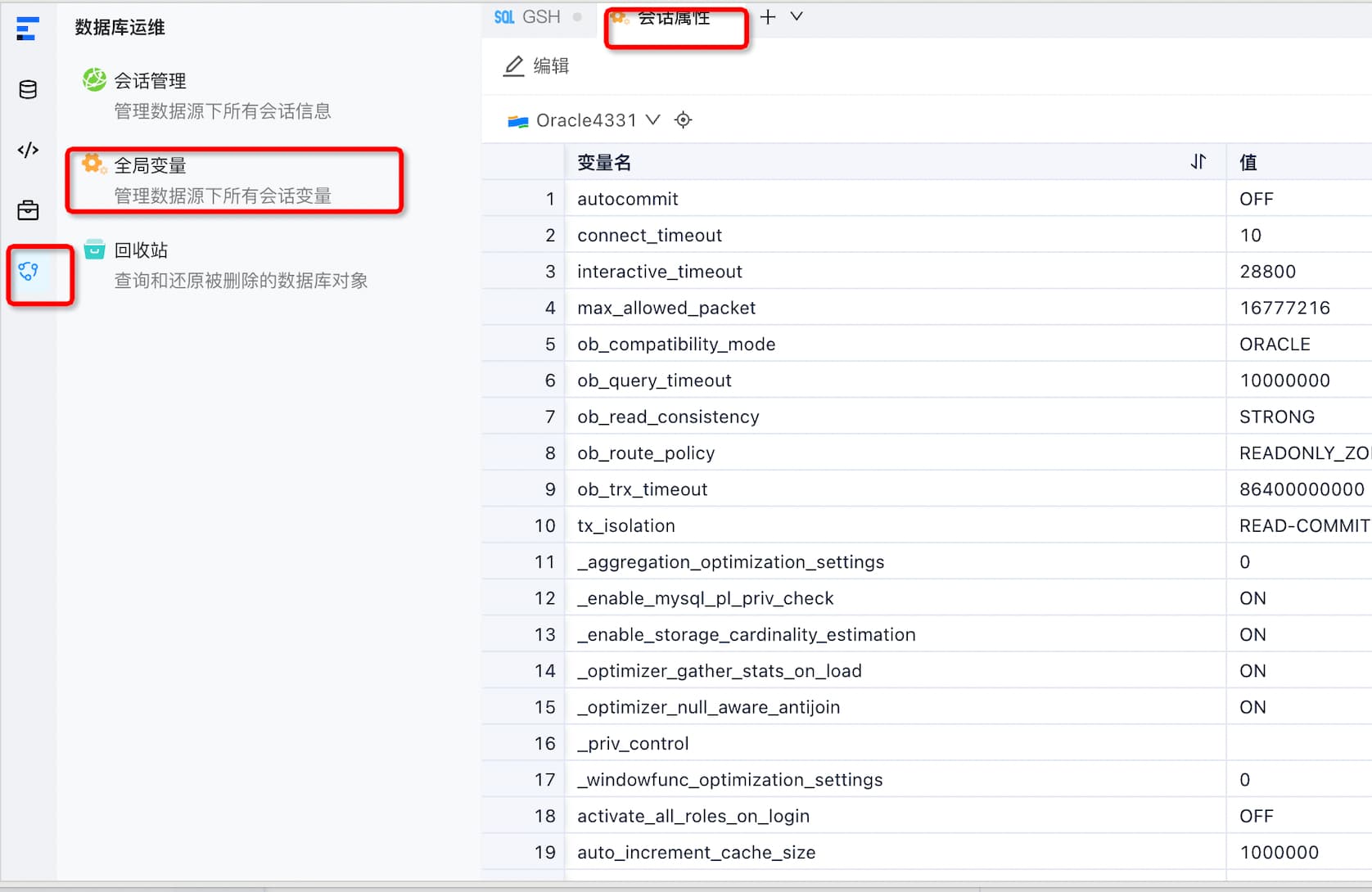Click the pencil edit icon
Viewport: 1372px width, 892px height.
513,65
